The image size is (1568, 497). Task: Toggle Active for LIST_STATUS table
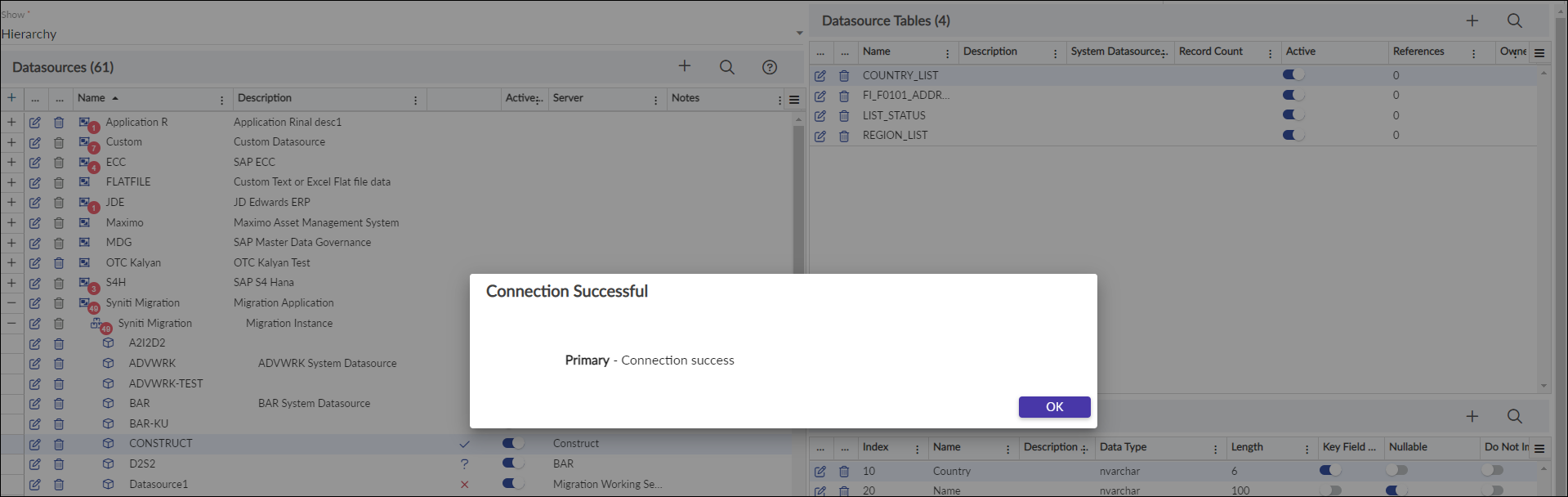click(x=1293, y=114)
